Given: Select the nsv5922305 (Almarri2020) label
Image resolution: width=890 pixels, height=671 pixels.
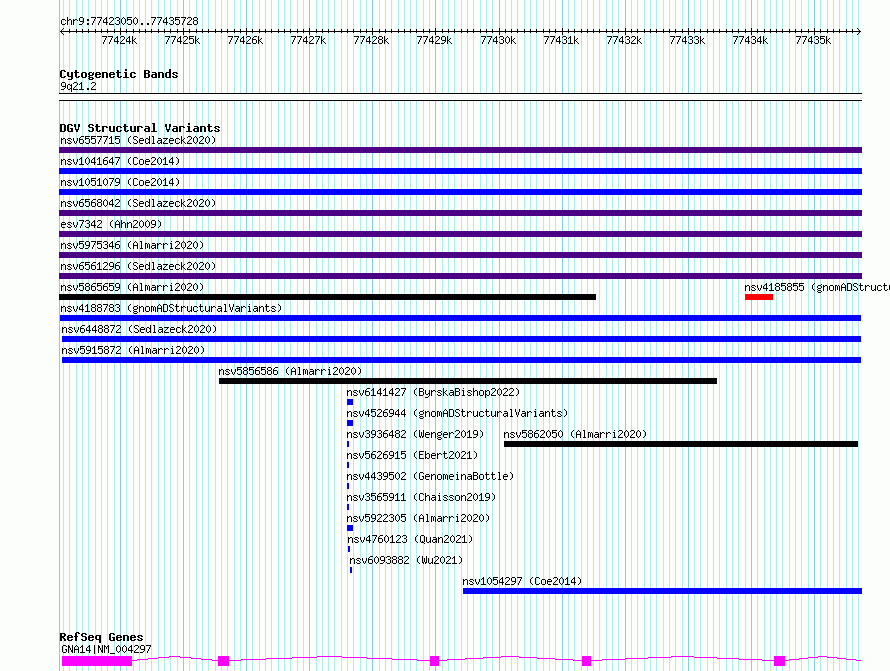Looking at the screenshot, I should [x=418, y=518].
